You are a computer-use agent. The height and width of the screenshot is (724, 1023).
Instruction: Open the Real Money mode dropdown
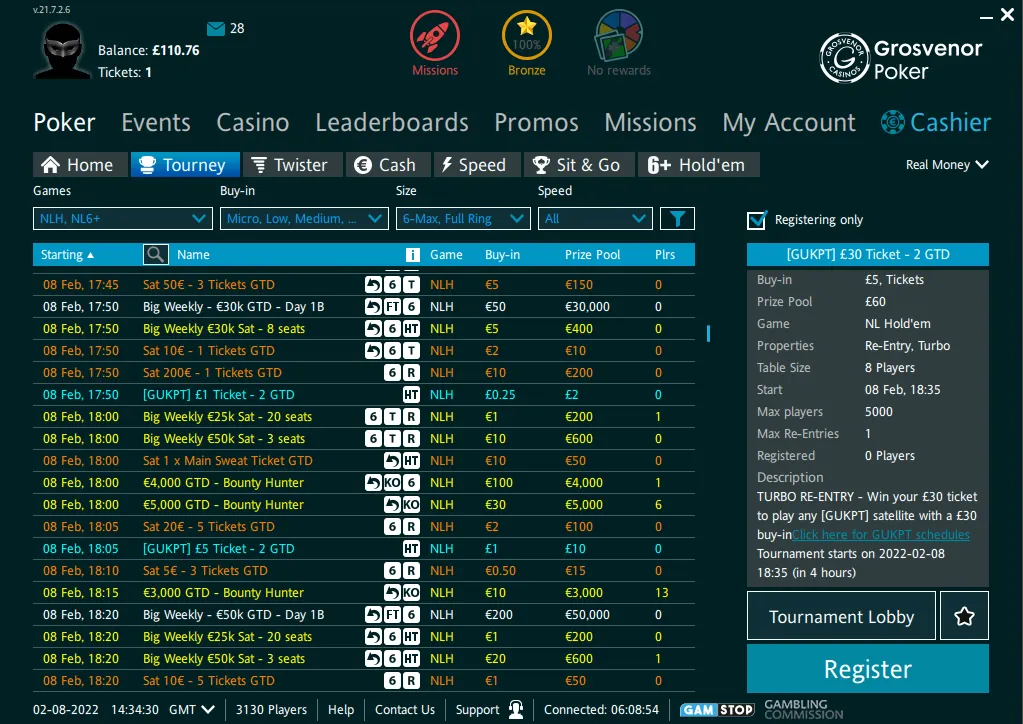pyautogui.click(x=946, y=165)
